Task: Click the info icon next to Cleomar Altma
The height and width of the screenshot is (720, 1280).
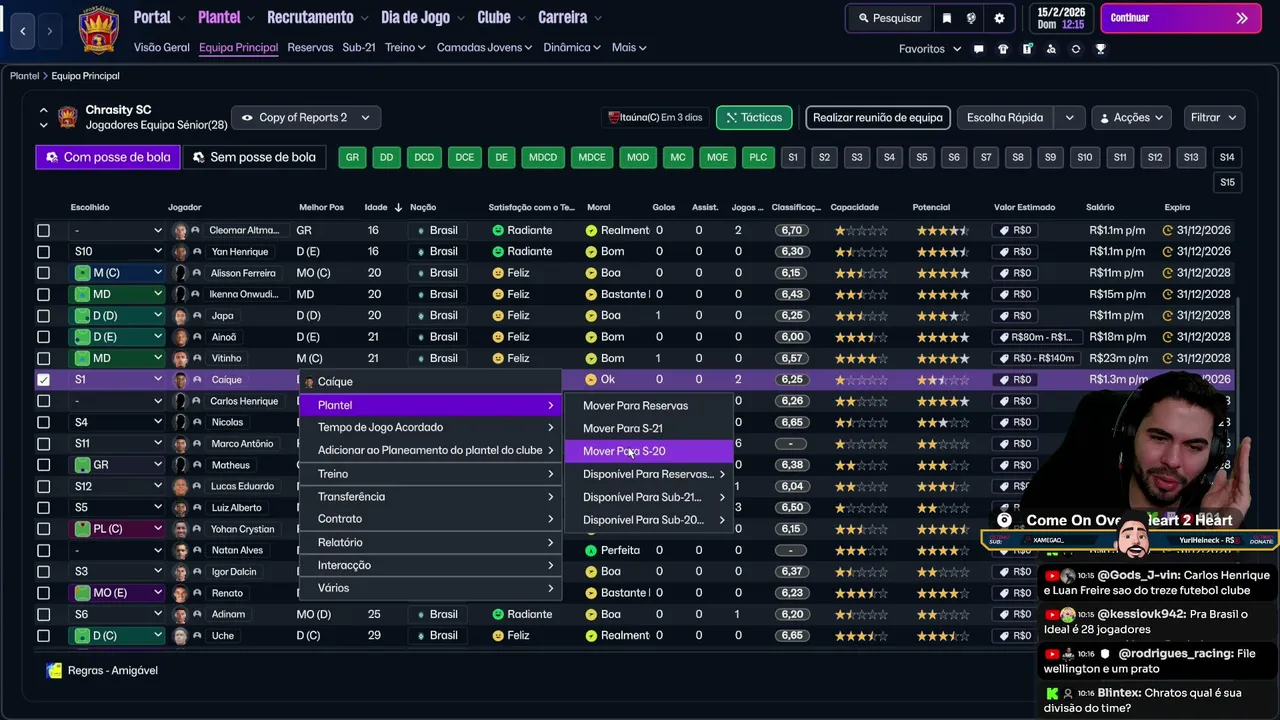Action: click(196, 230)
